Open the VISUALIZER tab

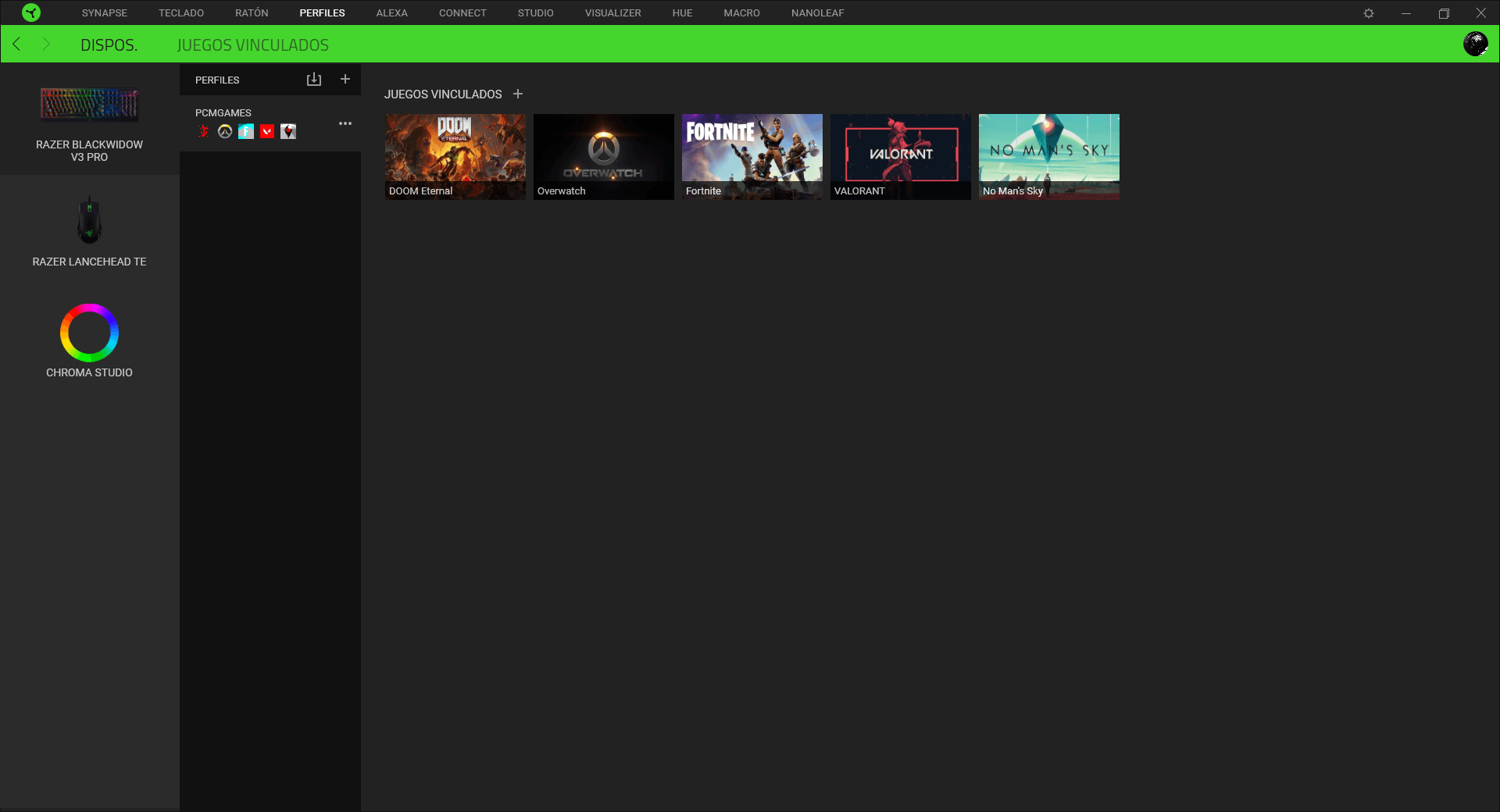pos(613,13)
